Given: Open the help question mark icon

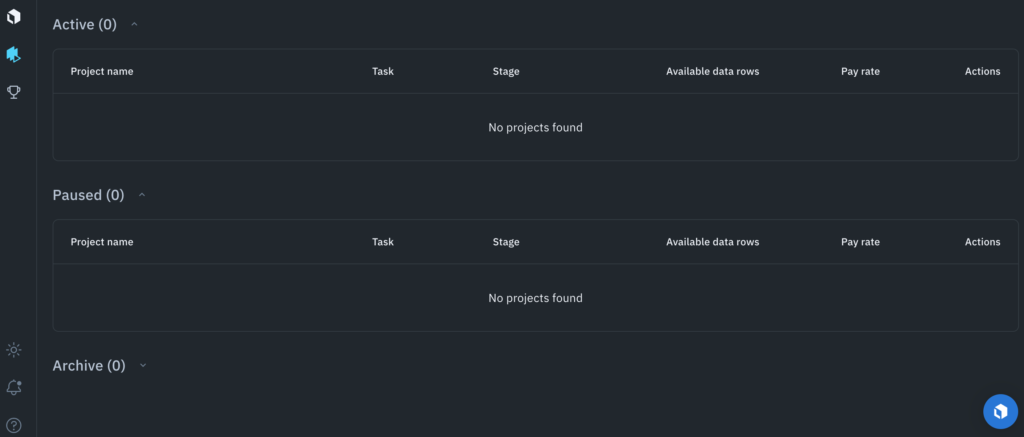Looking at the screenshot, I should point(14,425).
